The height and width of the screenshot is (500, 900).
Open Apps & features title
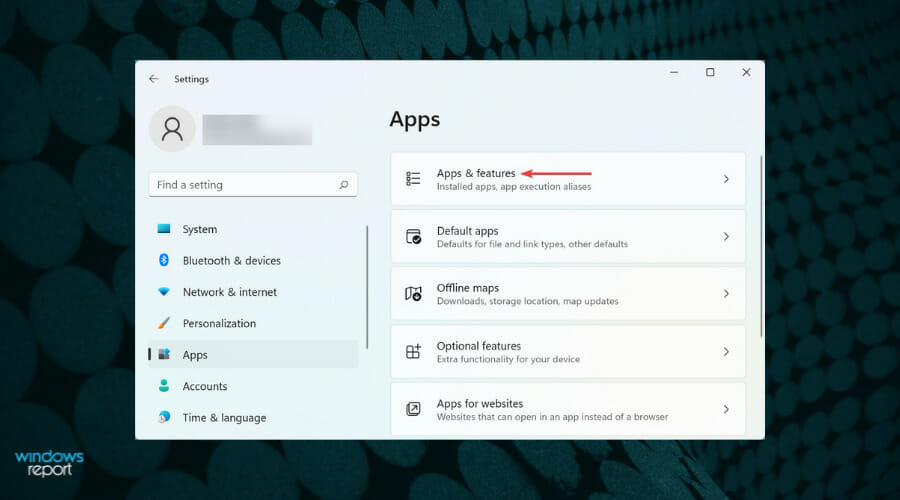tap(476, 173)
